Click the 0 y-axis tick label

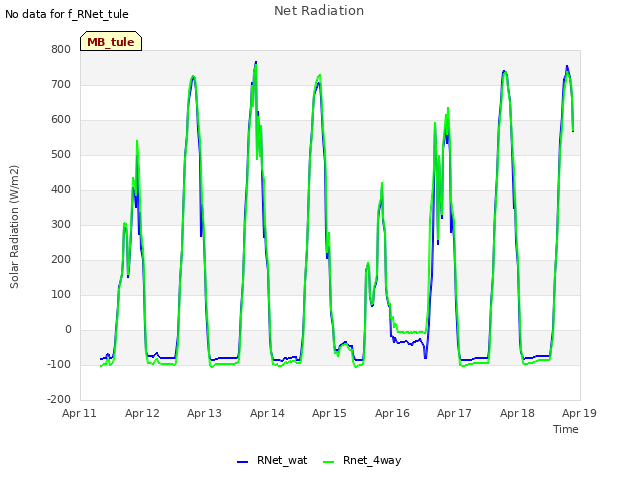(68, 329)
